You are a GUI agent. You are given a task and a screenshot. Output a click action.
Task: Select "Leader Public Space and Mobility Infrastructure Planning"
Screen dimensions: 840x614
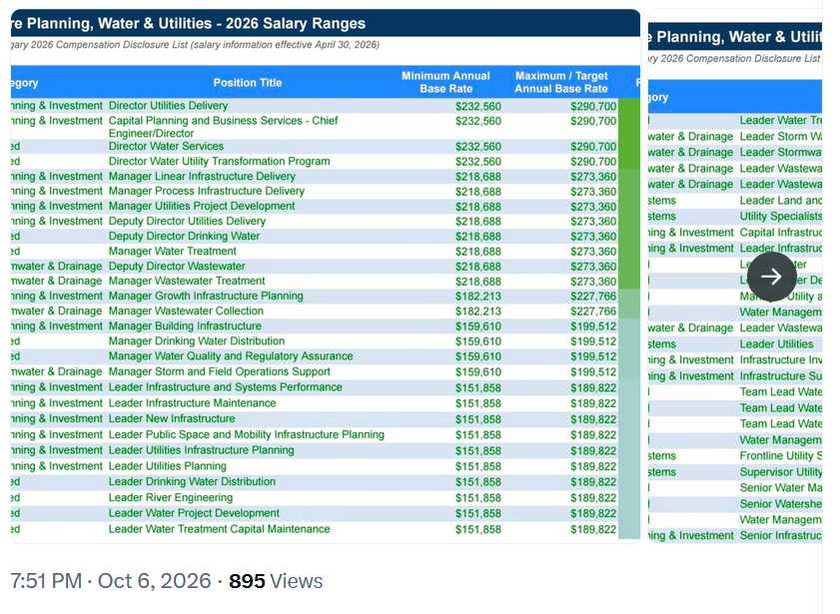pyautogui.click(x=246, y=435)
